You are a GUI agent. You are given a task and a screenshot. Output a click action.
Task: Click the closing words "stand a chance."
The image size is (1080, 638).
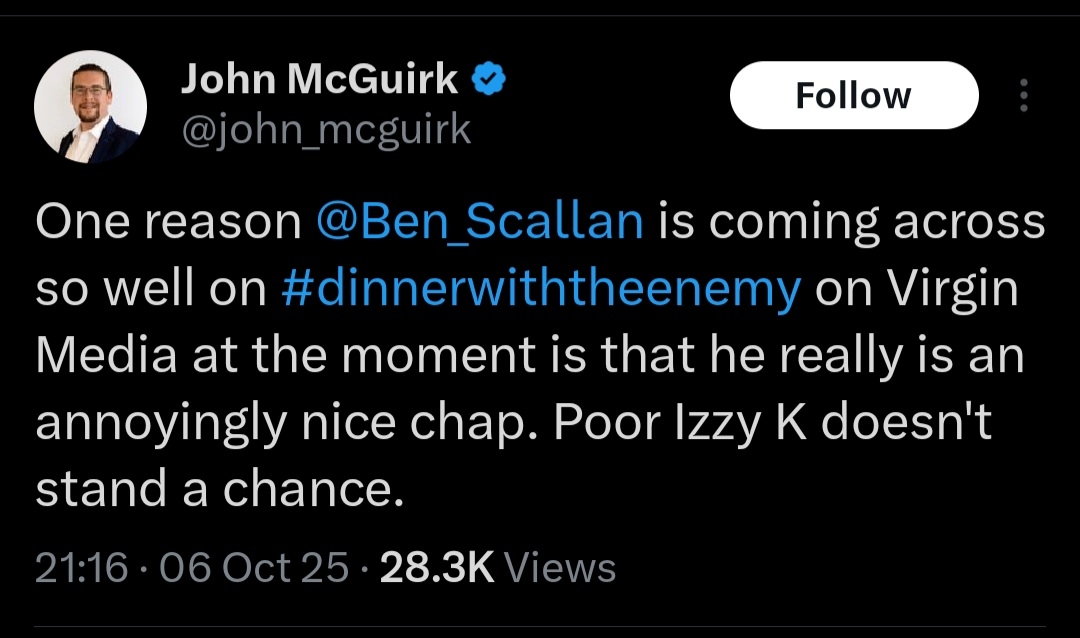tap(219, 490)
